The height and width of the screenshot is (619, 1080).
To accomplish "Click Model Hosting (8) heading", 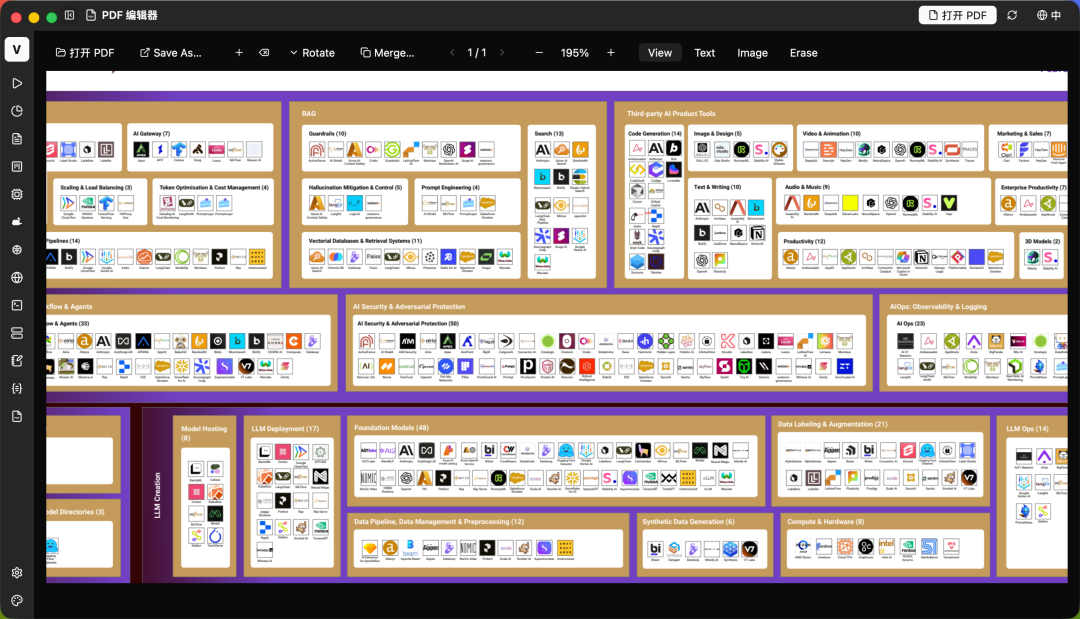I will tap(203, 432).
